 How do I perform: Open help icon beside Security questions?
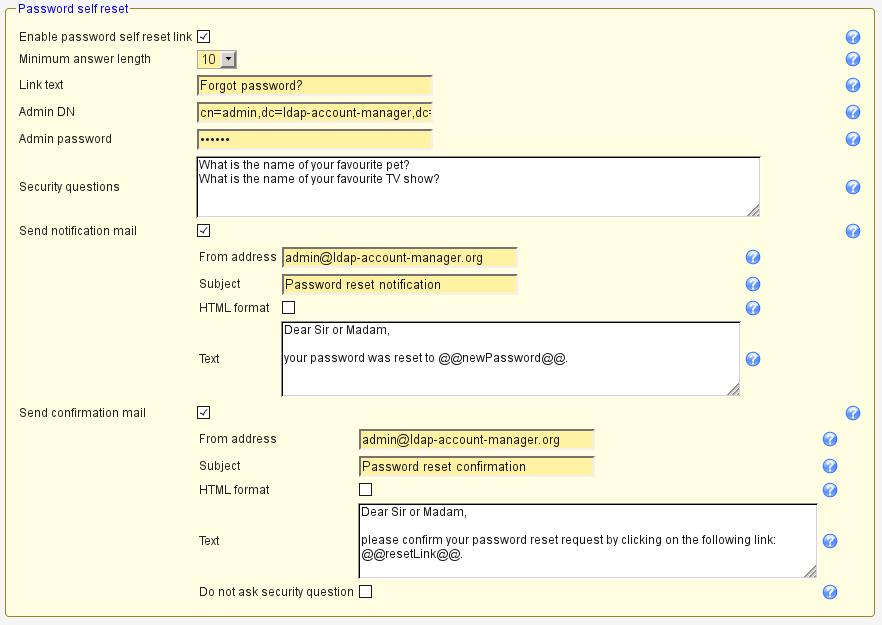click(853, 187)
